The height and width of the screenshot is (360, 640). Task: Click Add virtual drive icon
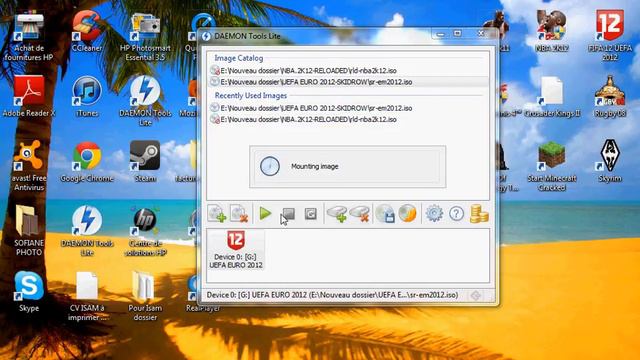338,213
